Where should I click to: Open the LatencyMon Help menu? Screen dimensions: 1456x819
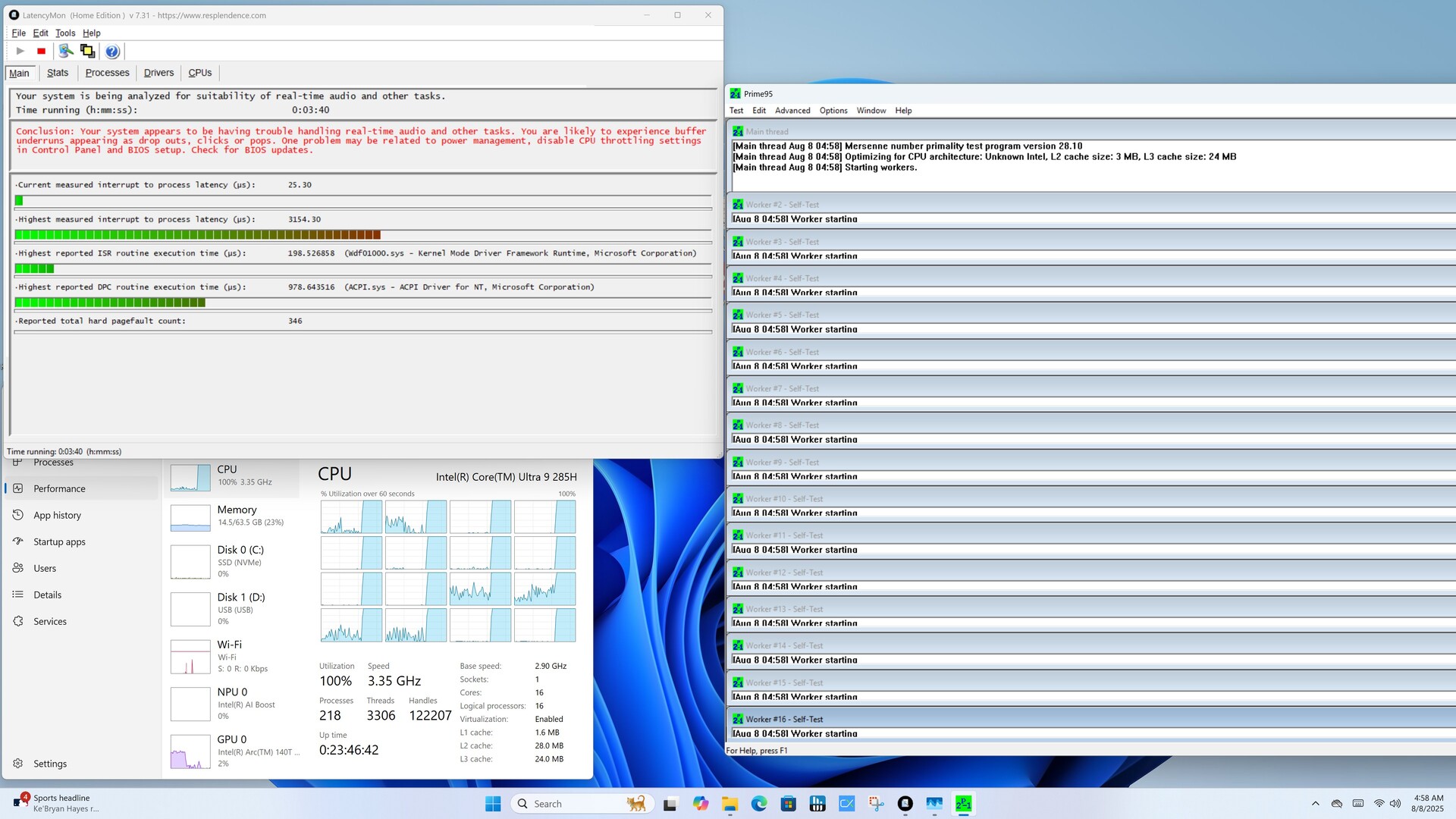click(92, 33)
